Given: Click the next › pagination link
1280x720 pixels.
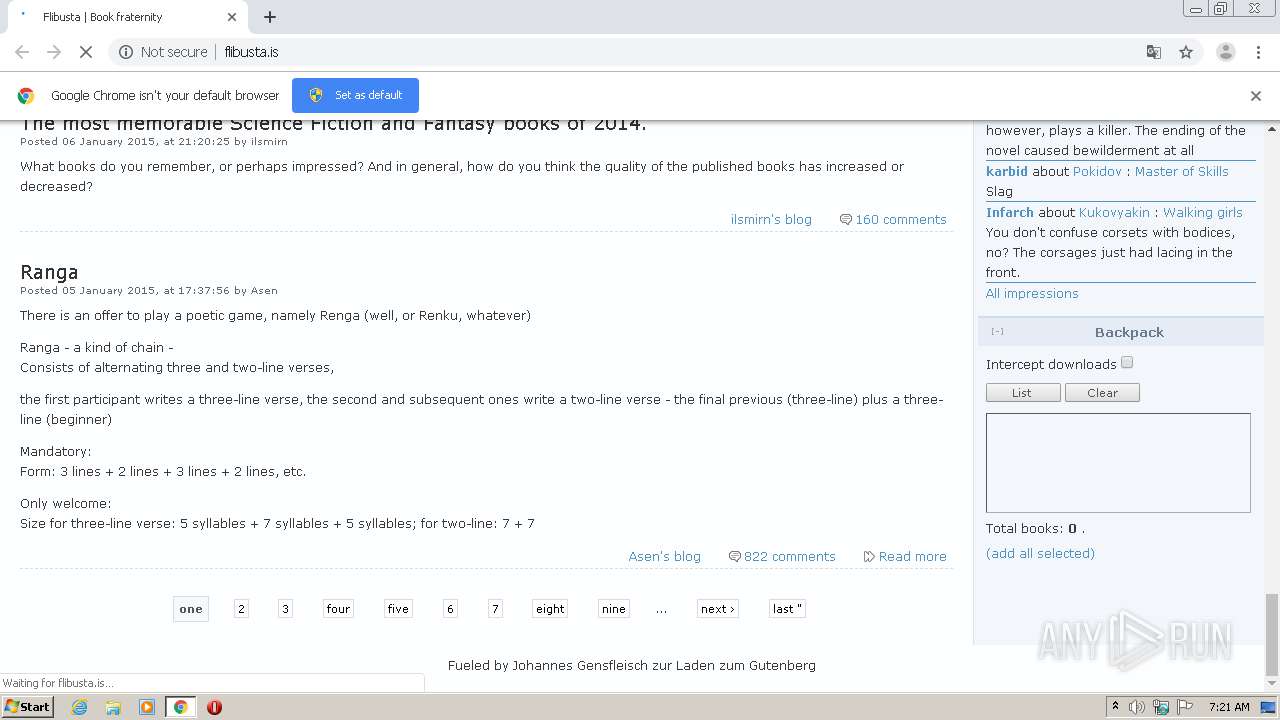Looking at the screenshot, I should (x=718, y=608).
